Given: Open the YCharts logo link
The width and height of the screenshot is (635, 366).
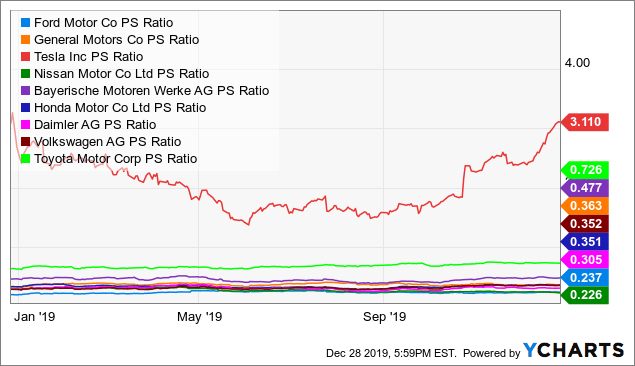Looking at the screenshot, I should [573, 351].
